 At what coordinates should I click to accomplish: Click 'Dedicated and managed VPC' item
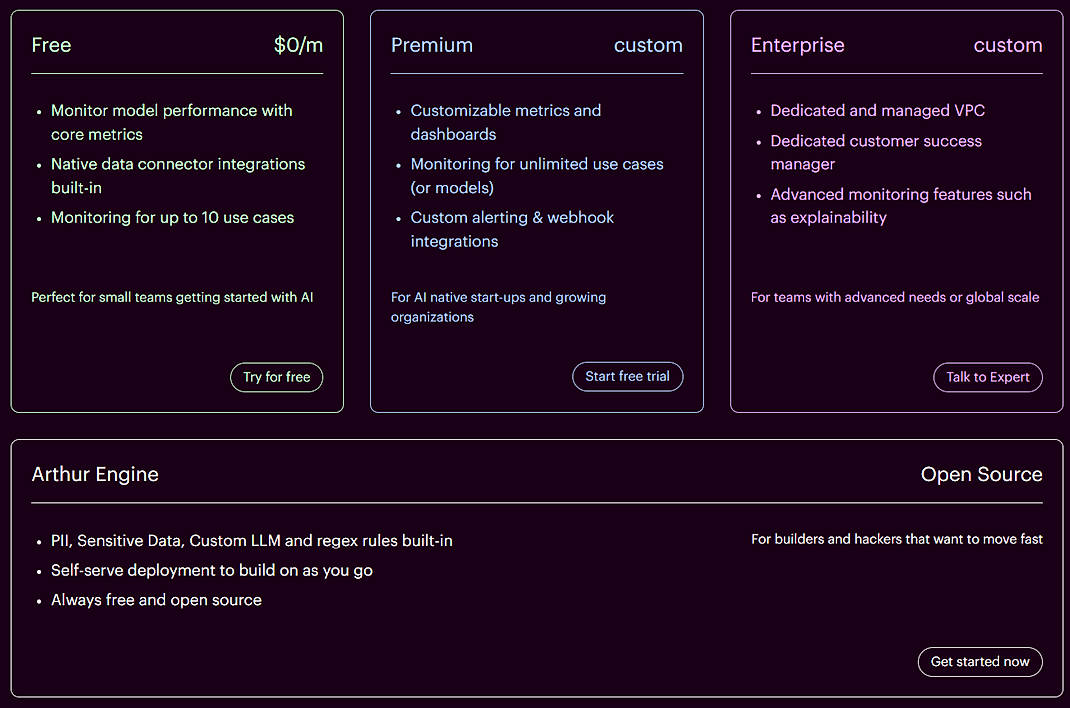point(877,110)
